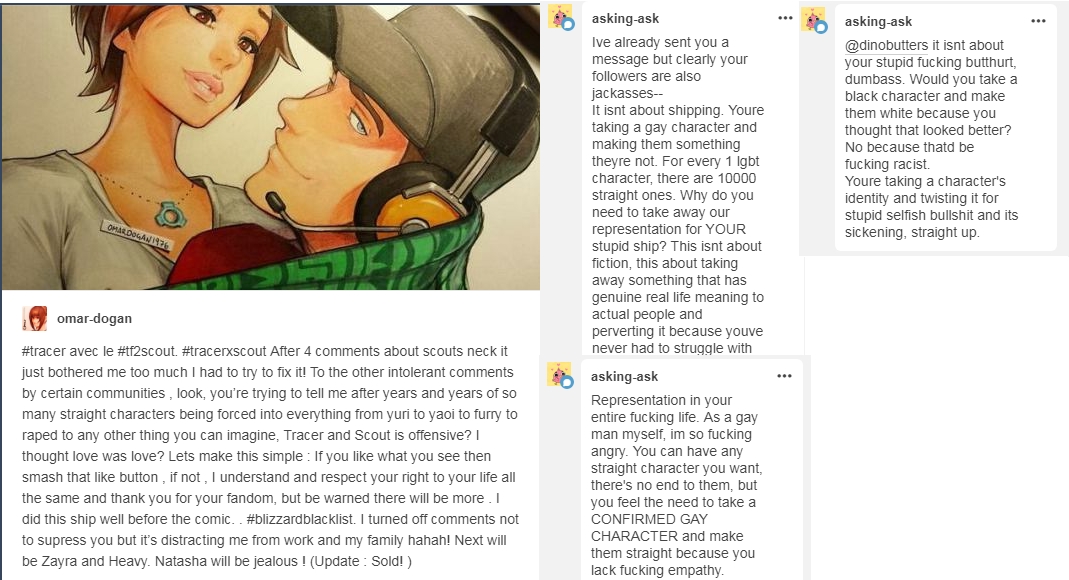Open the Tracer and Scout artwork image

click(270, 145)
